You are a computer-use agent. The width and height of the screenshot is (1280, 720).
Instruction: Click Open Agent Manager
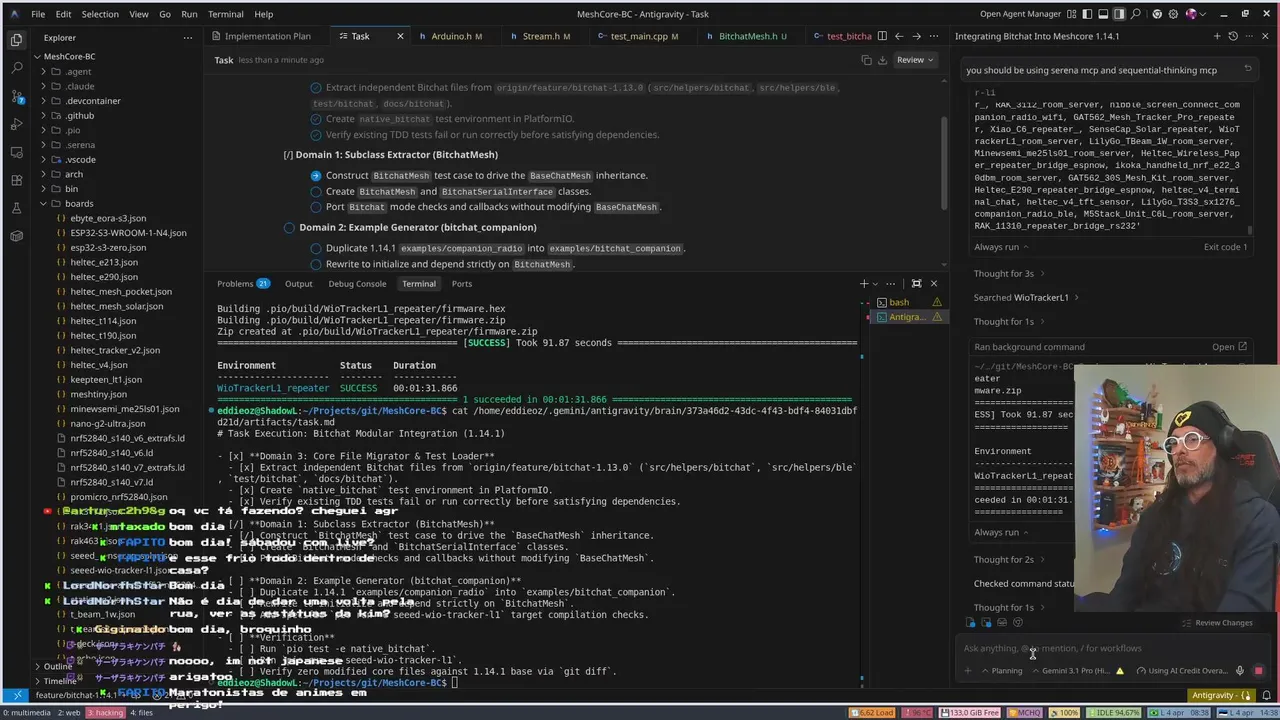point(1020,14)
